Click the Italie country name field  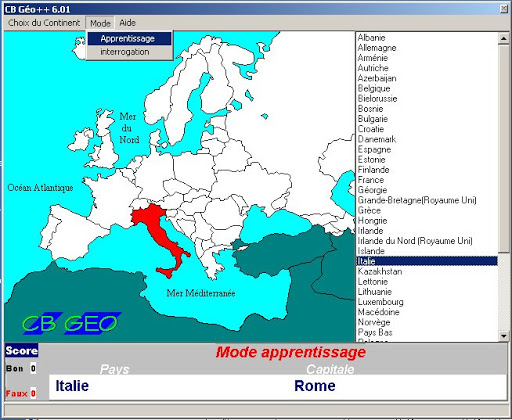coord(72,386)
